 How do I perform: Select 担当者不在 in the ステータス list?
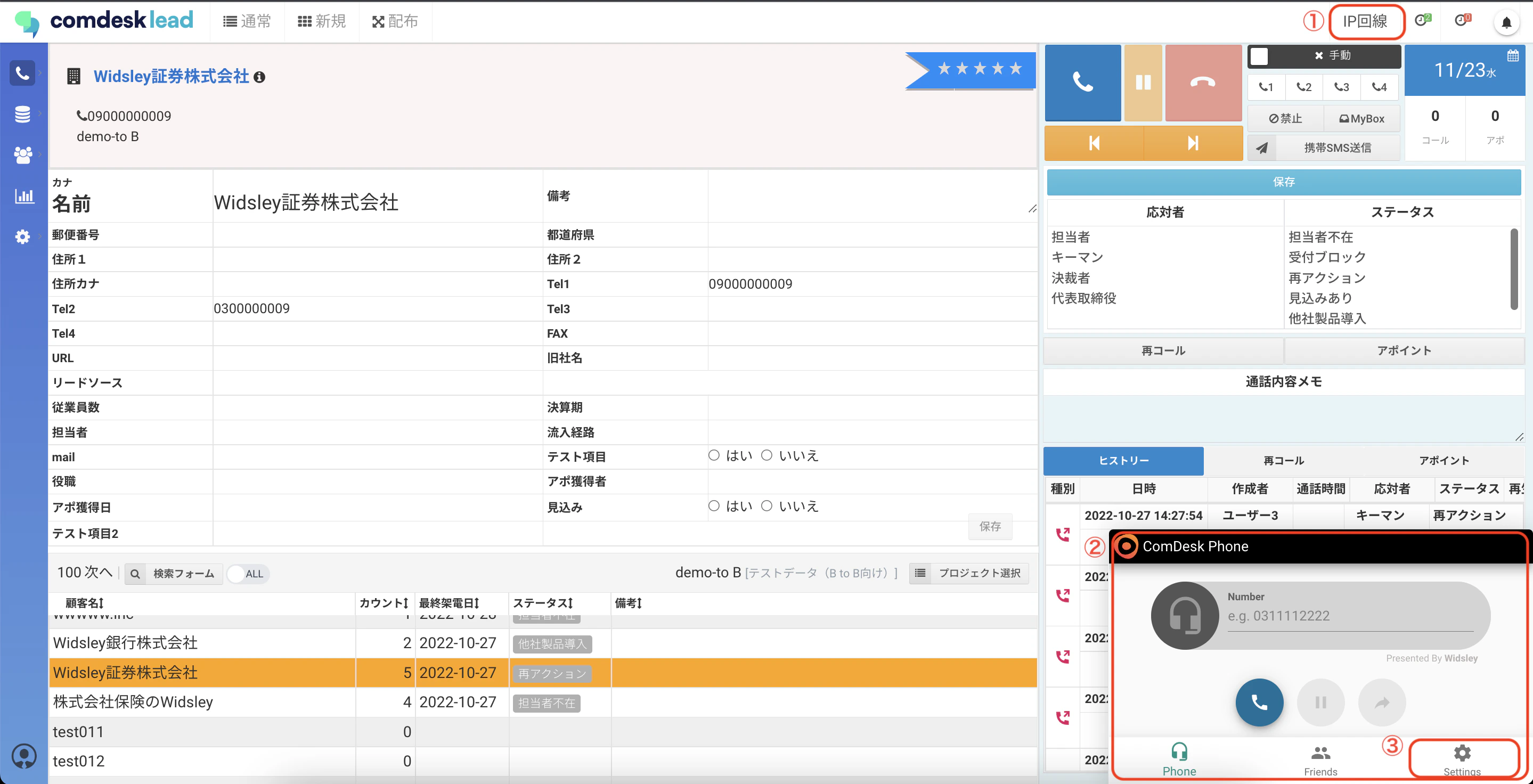coord(1320,237)
